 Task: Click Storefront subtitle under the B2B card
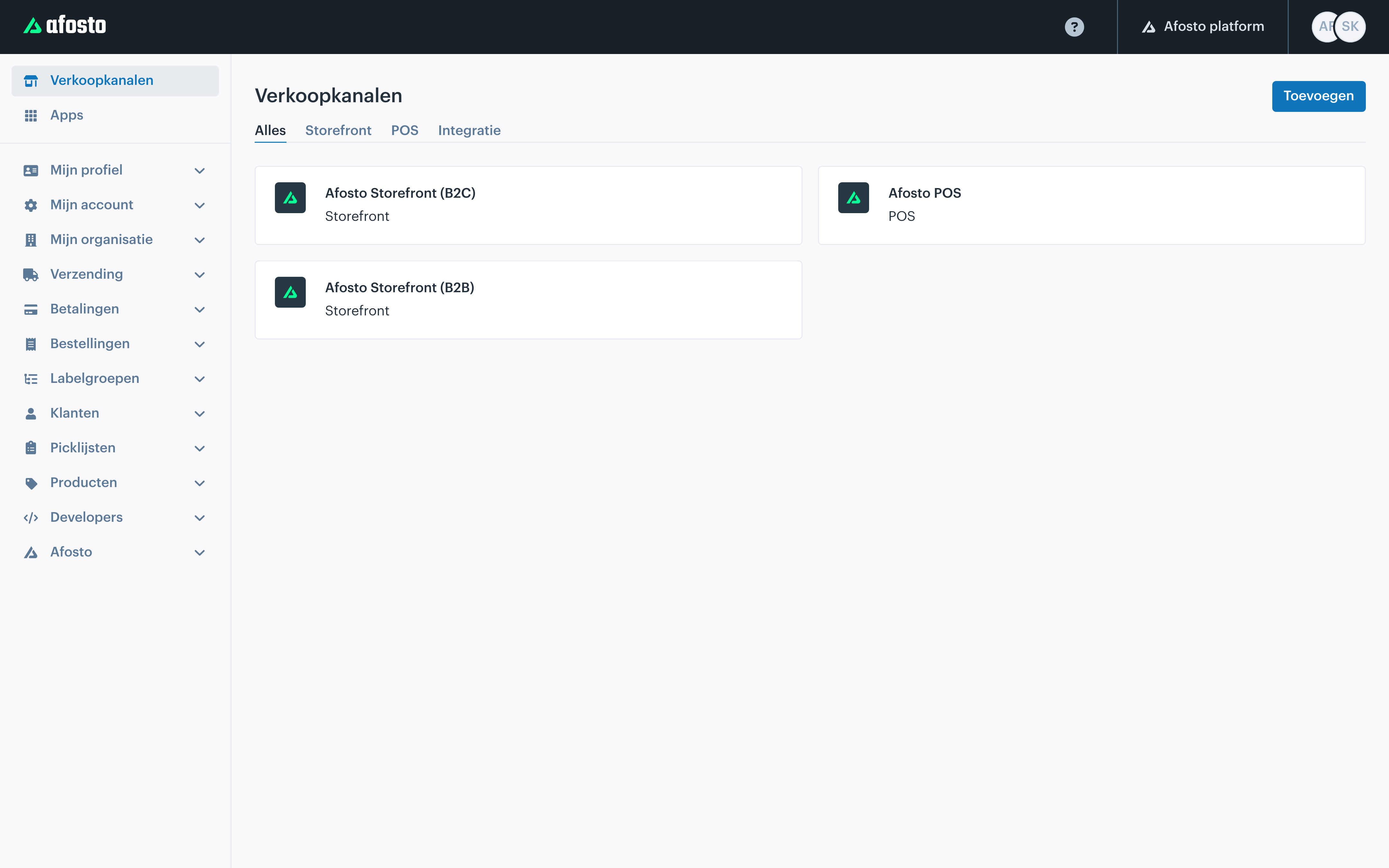click(357, 311)
